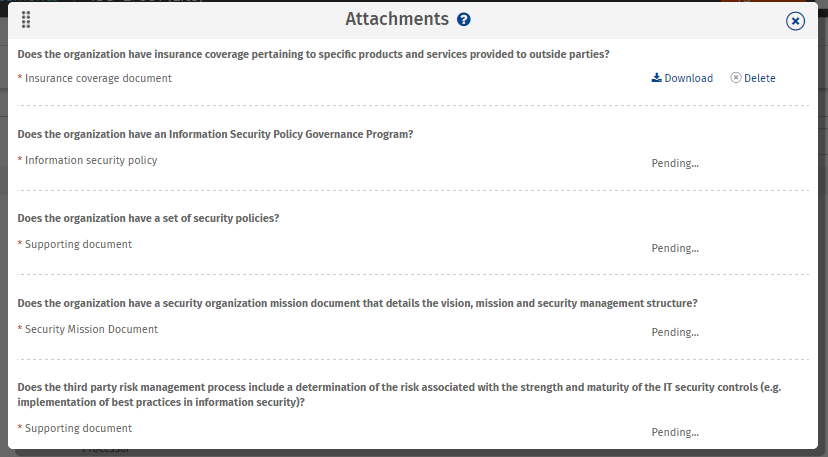Click Pending status for Information security policy
The height and width of the screenshot is (457, 828).
coord(675,163)
